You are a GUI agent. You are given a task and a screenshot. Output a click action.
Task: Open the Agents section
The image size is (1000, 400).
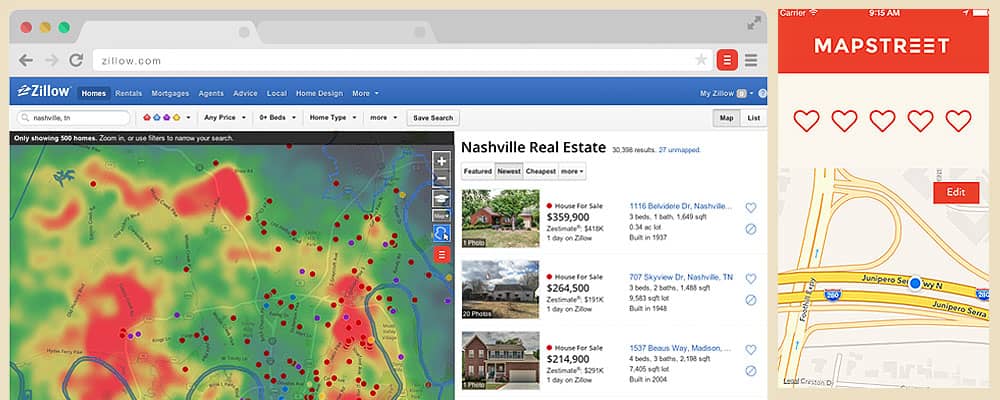coord(211,93)
